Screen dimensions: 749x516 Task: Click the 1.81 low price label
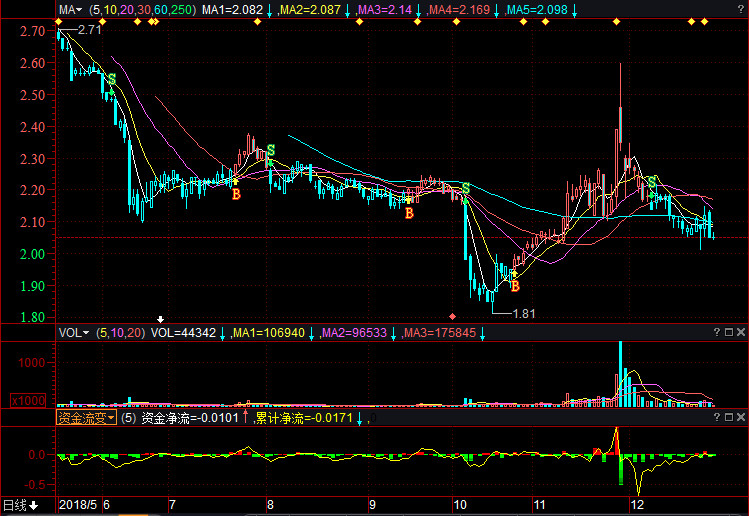(524, 313)
